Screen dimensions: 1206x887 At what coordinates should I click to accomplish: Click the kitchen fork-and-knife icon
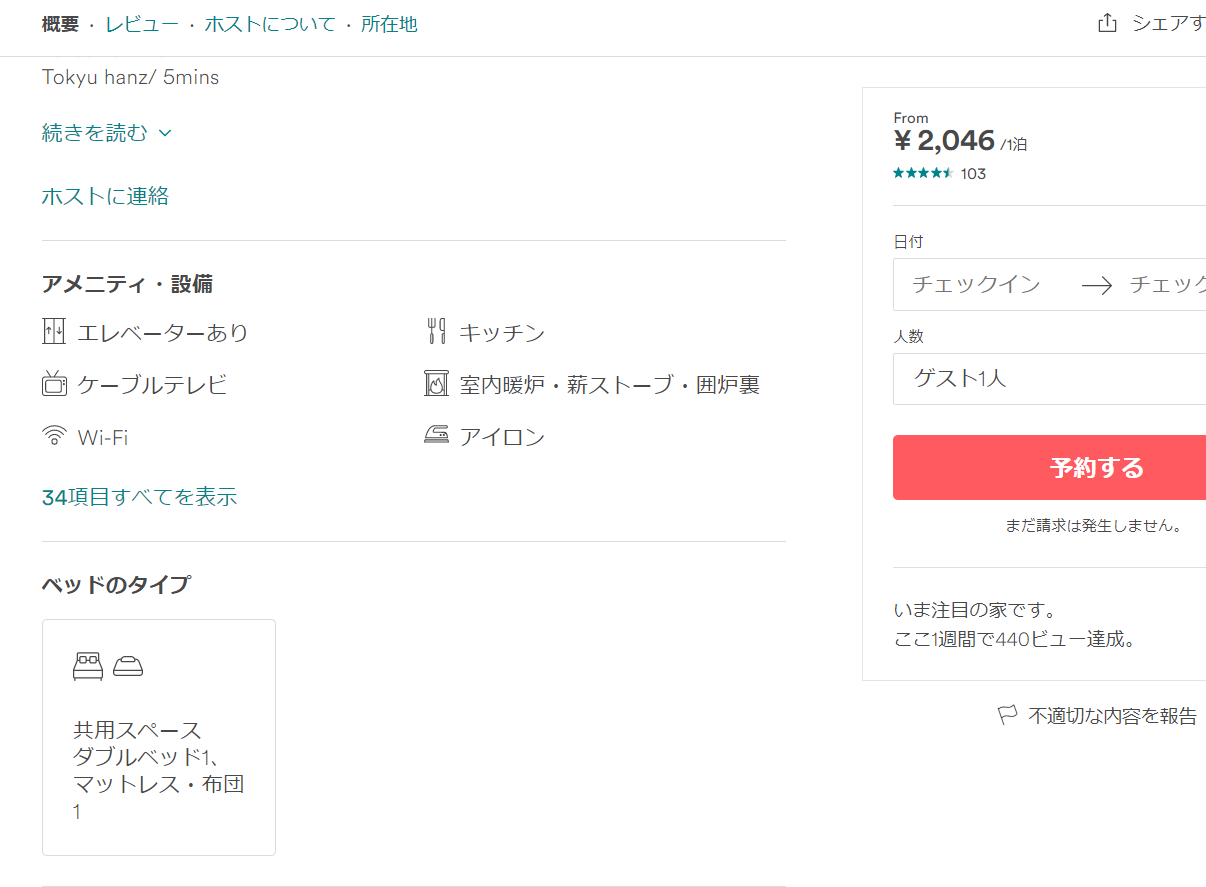click(436, 332)
